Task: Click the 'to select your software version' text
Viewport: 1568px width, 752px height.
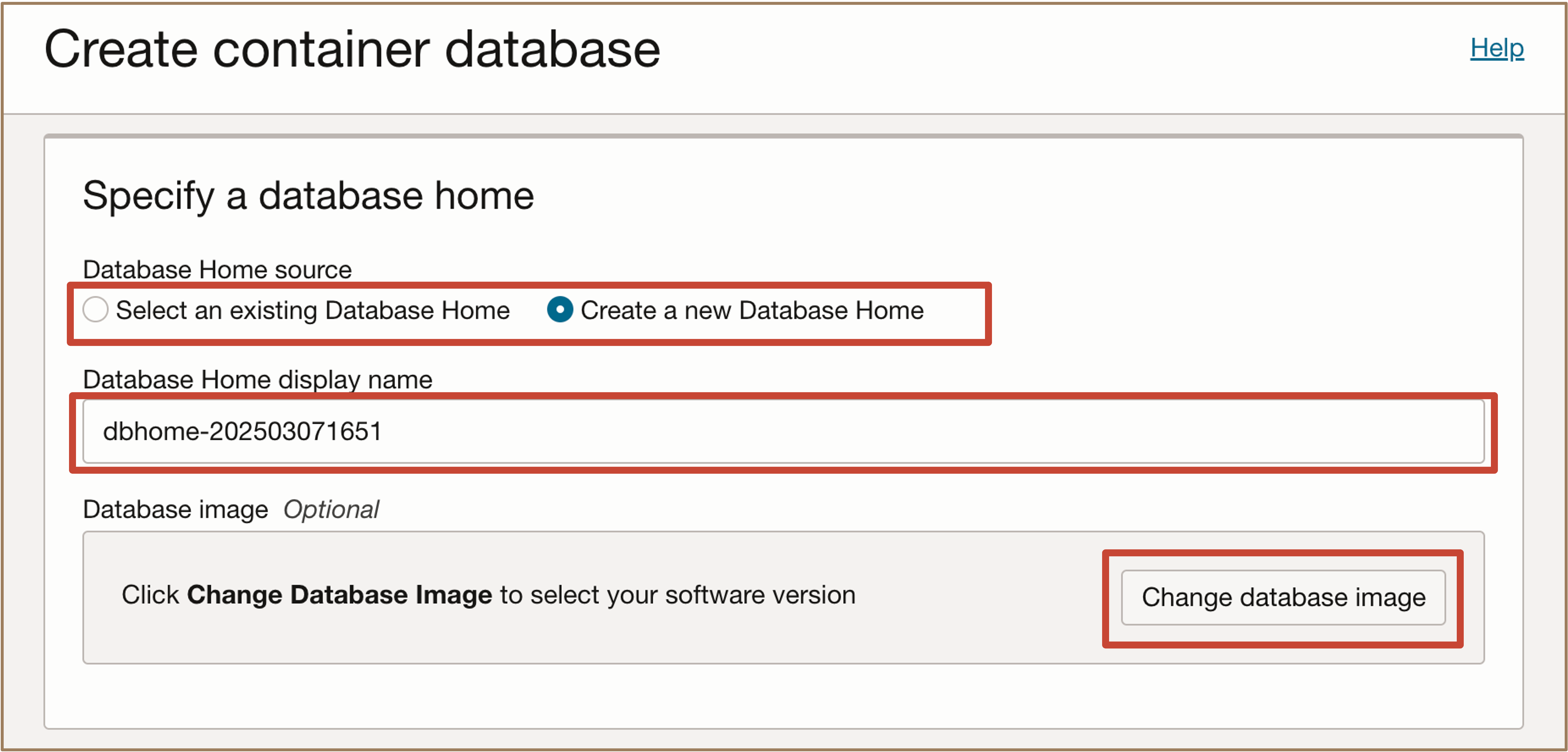Action: click(x=677, y=595)
